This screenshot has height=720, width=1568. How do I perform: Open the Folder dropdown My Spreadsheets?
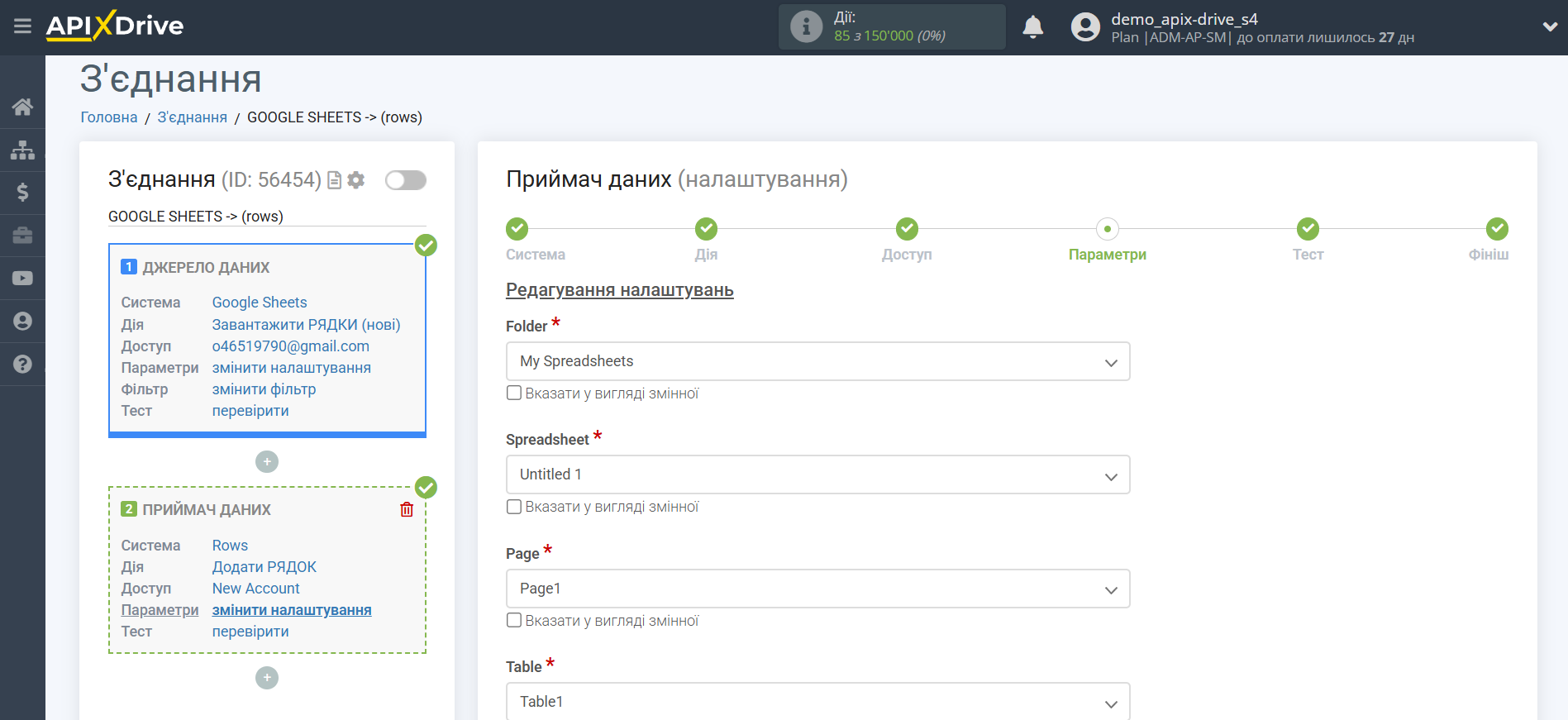pyautogui.click(x=817, y=361)
